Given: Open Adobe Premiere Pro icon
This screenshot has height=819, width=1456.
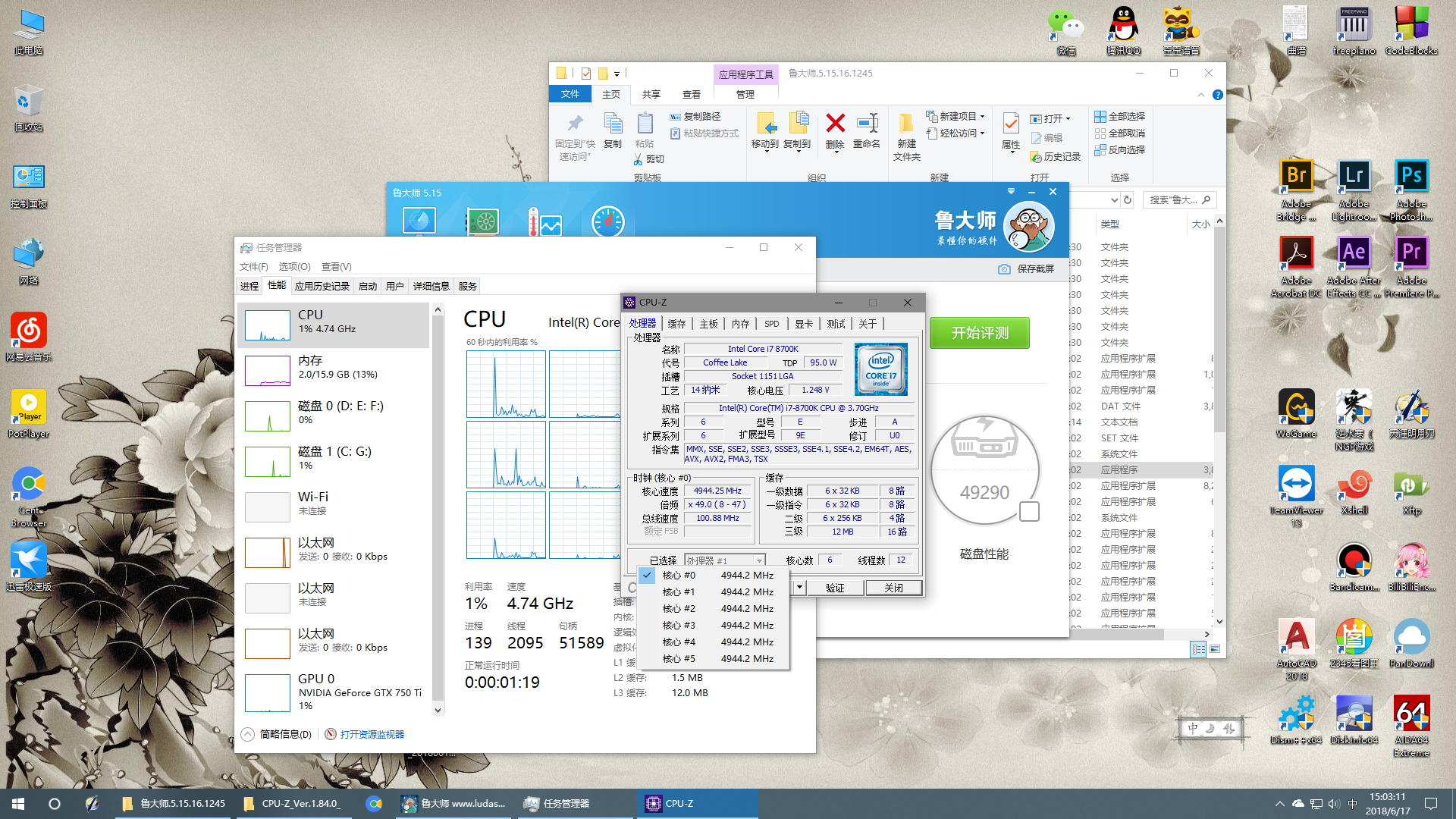Looking at the screenshot, I should 1411,267.
